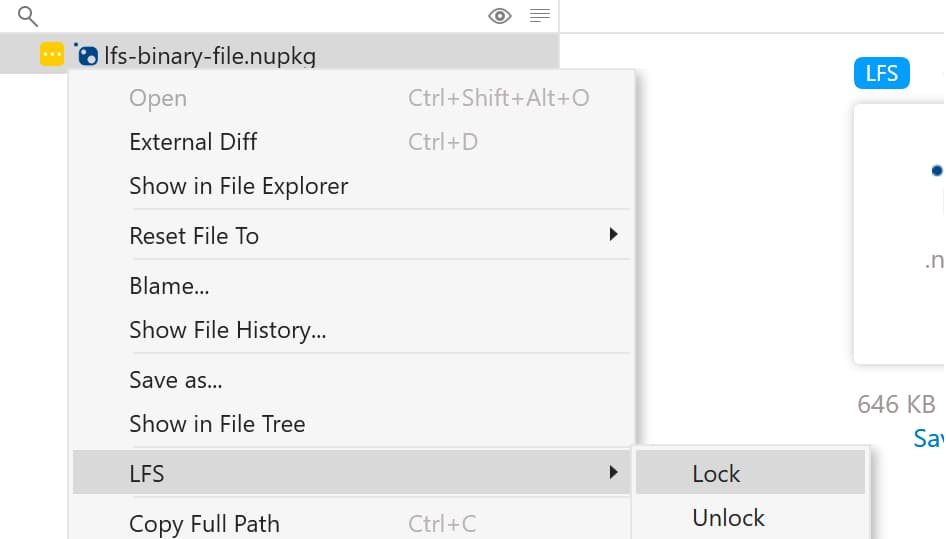946x539 pixels.
Task: Toggle the eye view-all-files icon
Action: [500, 16]
